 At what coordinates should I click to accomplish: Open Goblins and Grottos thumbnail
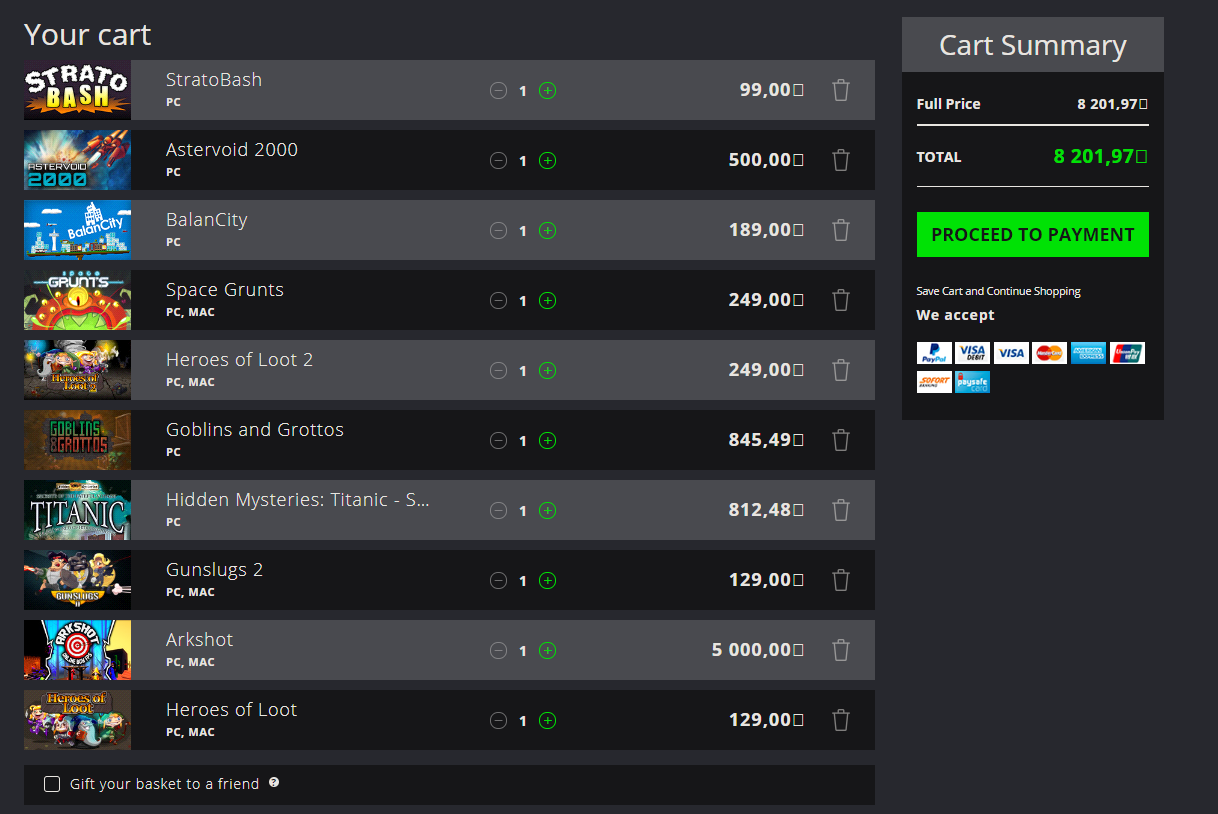pyautogui.click(x=77, y=440)
